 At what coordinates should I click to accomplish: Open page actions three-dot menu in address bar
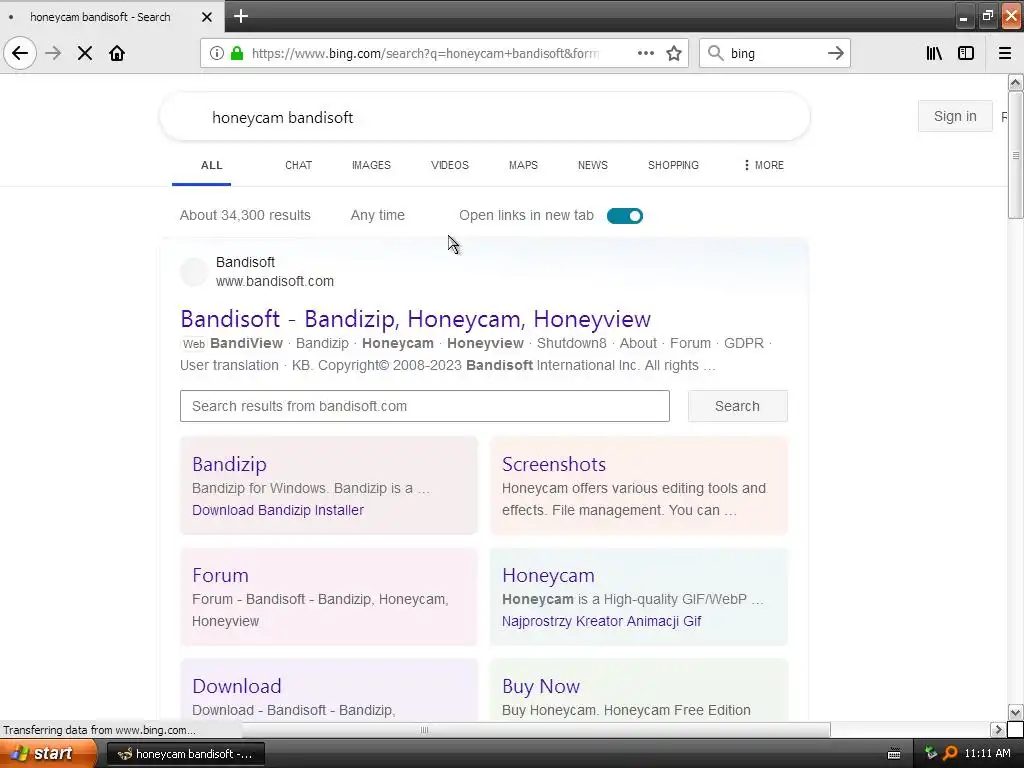pyautogui.click(x=646, y=53)
